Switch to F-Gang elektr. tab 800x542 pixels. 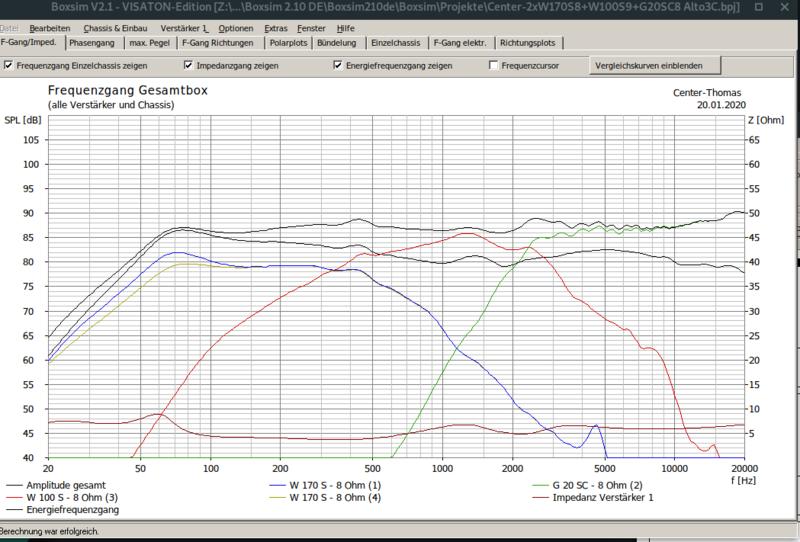point(462,44)
